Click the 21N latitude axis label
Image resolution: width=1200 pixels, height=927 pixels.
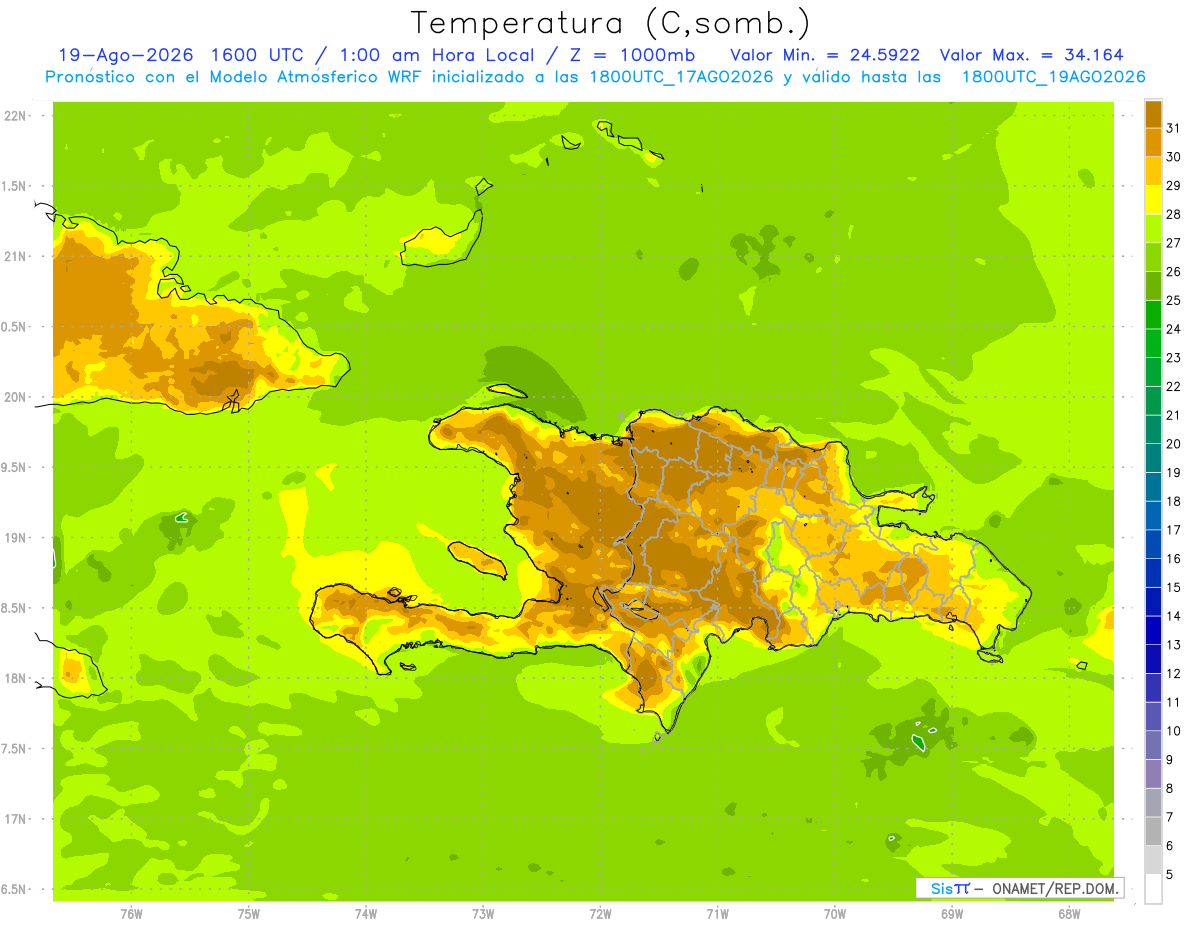(15, 256)
